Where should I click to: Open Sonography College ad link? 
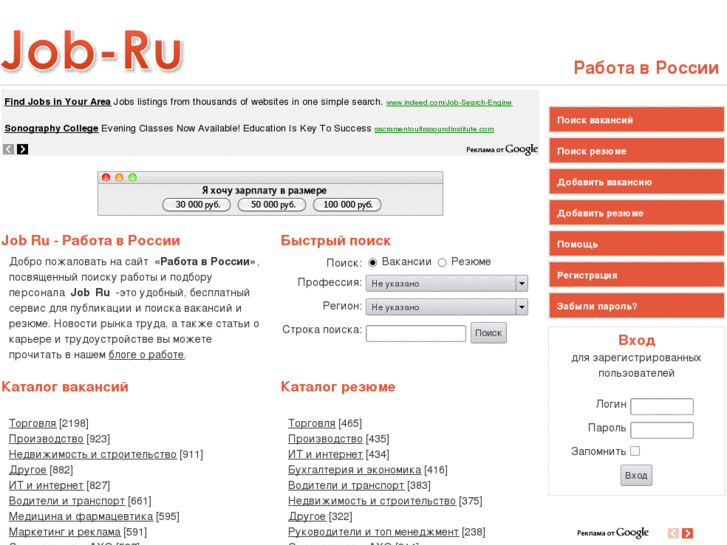pos(51,128)
